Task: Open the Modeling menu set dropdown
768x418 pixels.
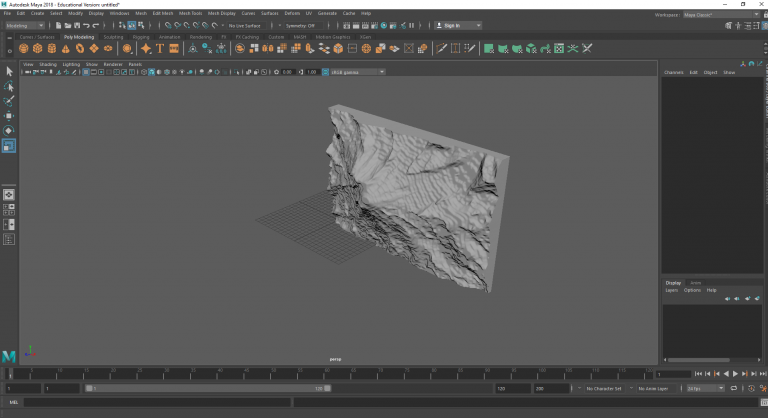Action: point(24,25)
